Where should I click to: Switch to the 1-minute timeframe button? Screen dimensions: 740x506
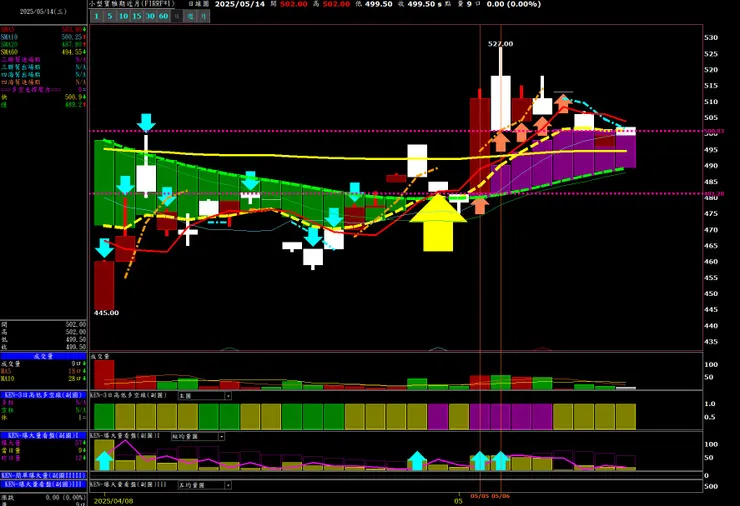coord(96,16)
